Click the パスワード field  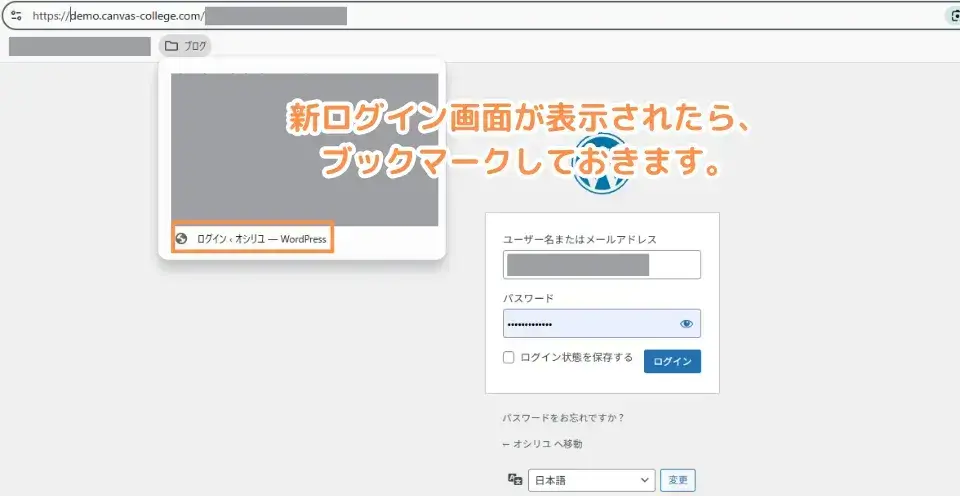pyautogui.click(x=602, y=323)
